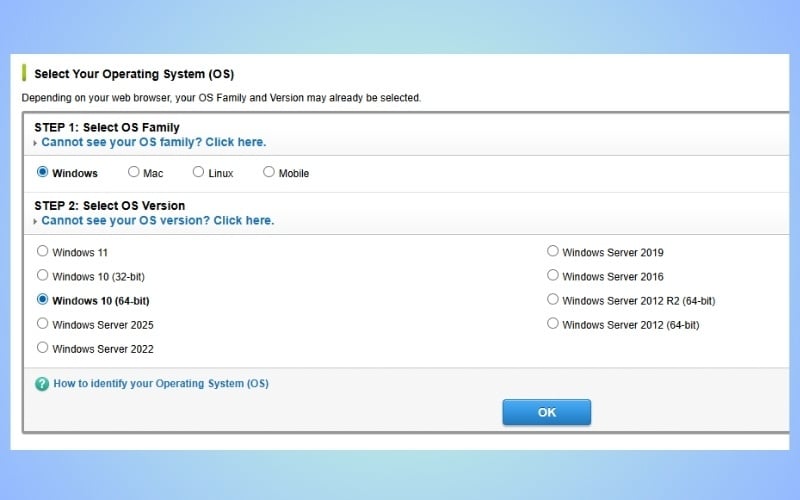
Task: Click the green help question mark icon
Action: (42, 384)
